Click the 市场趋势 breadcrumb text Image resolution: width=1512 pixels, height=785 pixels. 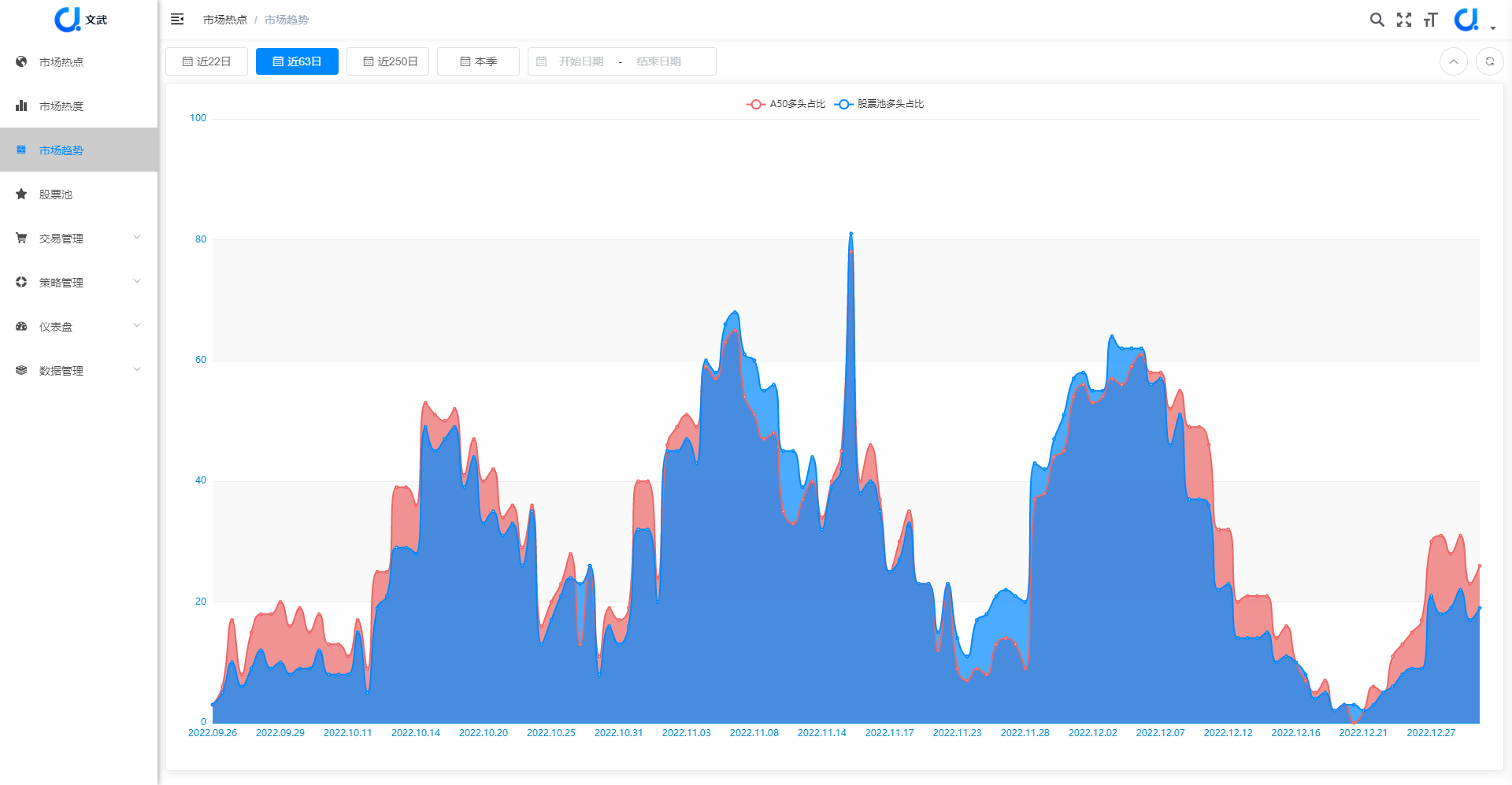tap(287, 20)
